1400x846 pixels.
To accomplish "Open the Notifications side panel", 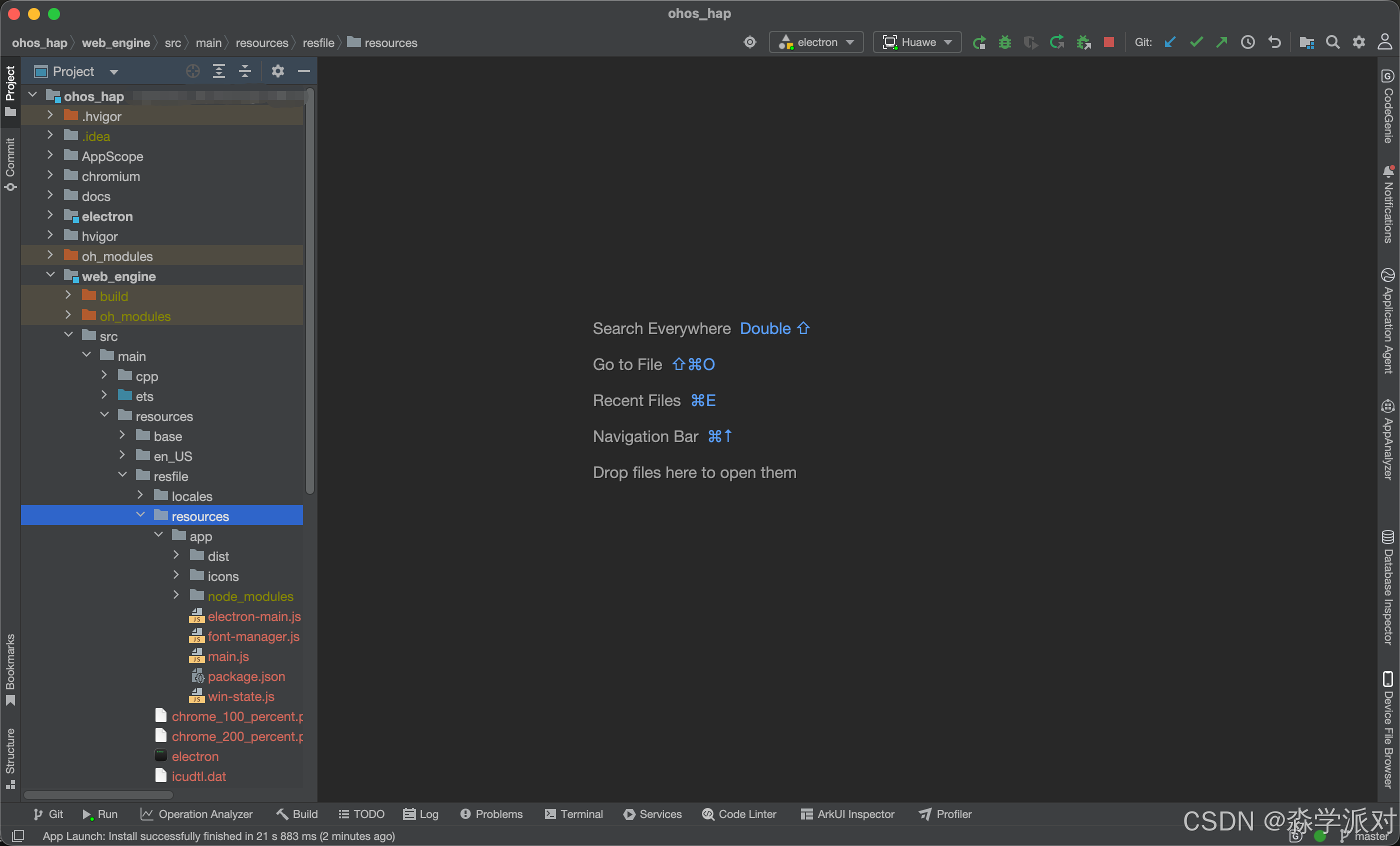I will point(1388,204).
